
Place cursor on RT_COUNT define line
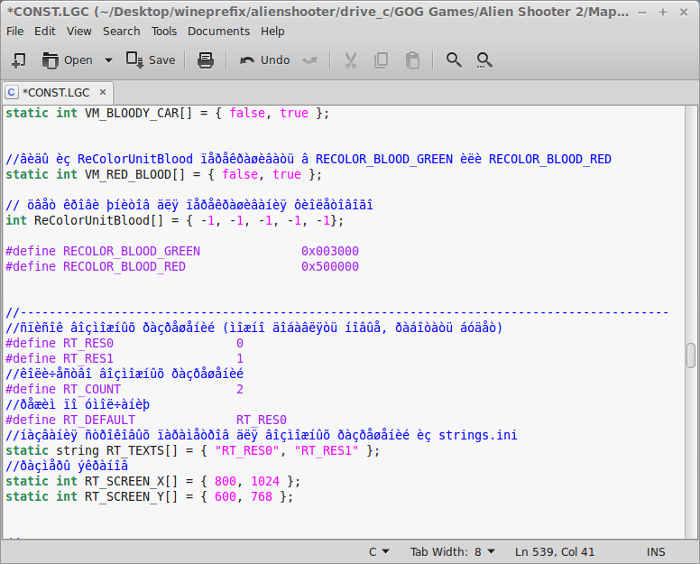[125, 389]
